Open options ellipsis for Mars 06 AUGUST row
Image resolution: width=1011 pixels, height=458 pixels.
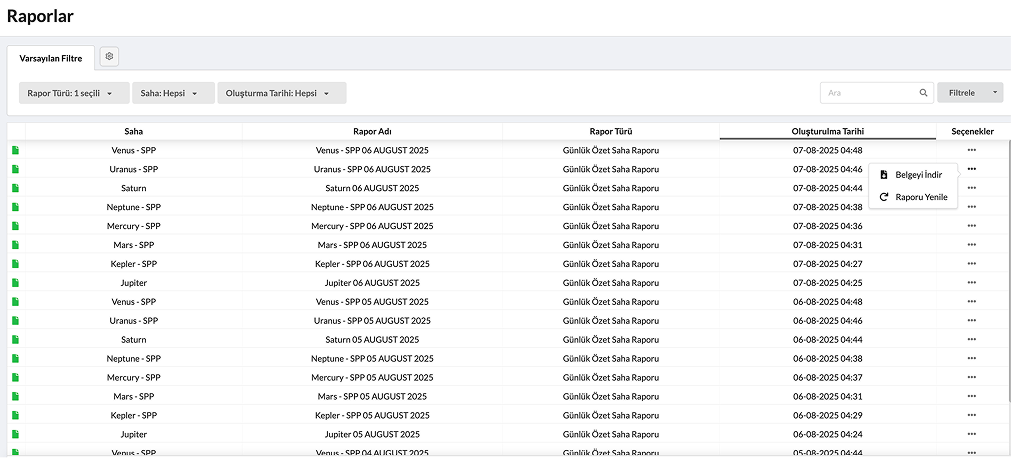coord(971,245)
